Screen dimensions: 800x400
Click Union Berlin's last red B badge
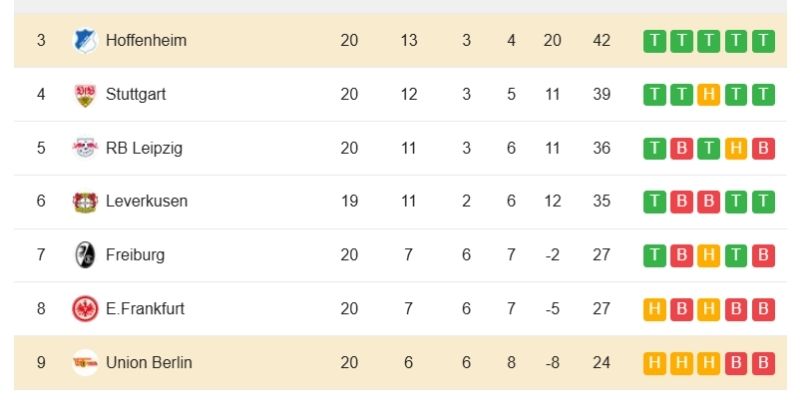pos(763,363)
